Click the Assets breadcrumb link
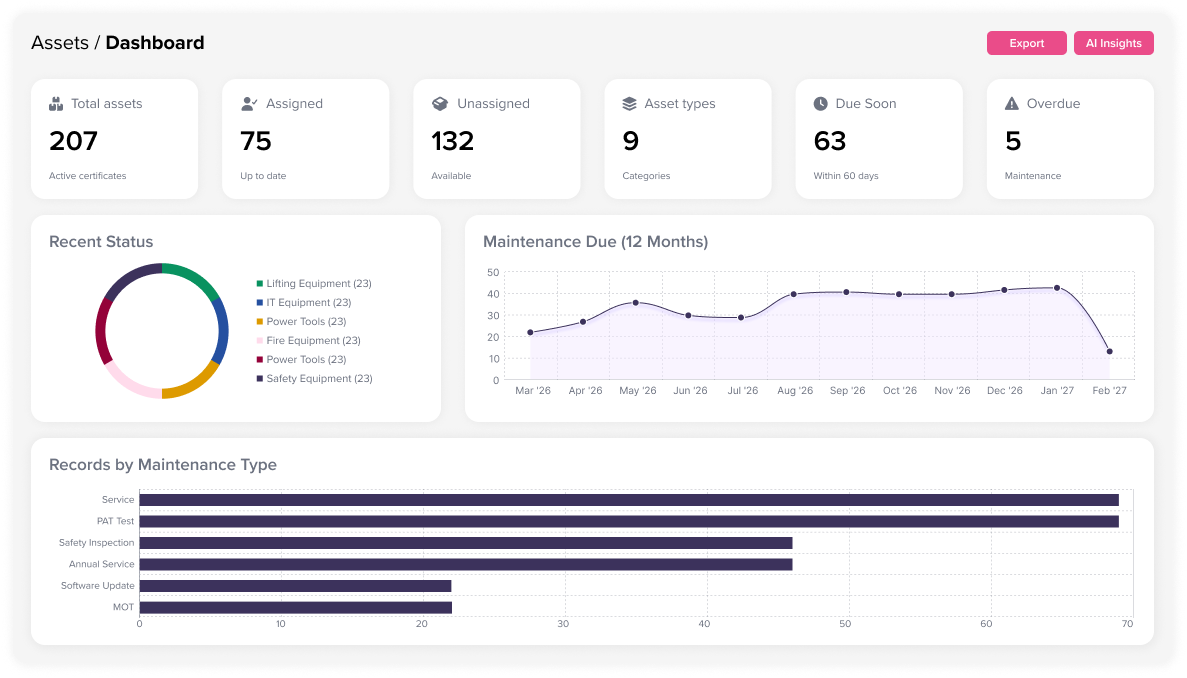Viewport: 1187px width, 678px height. coord(59,43)
